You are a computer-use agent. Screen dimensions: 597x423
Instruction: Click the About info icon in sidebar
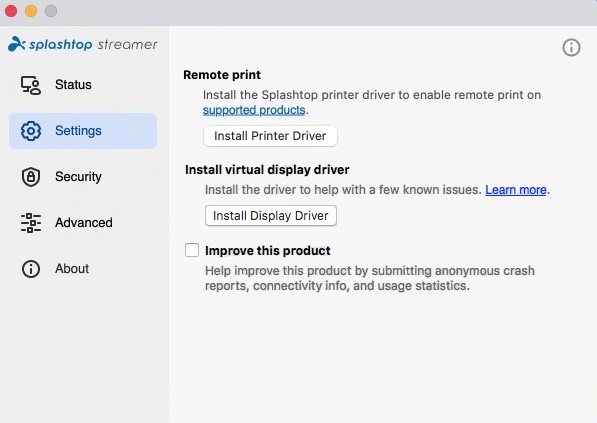pos(30,269)
